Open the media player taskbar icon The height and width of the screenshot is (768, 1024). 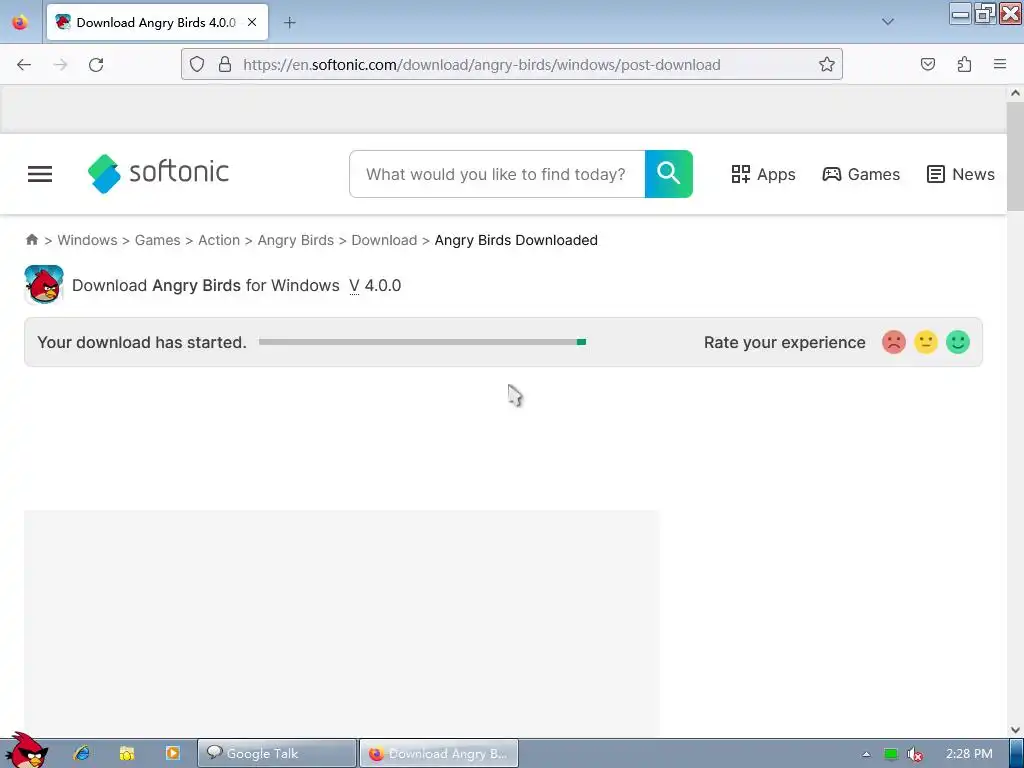172,753
